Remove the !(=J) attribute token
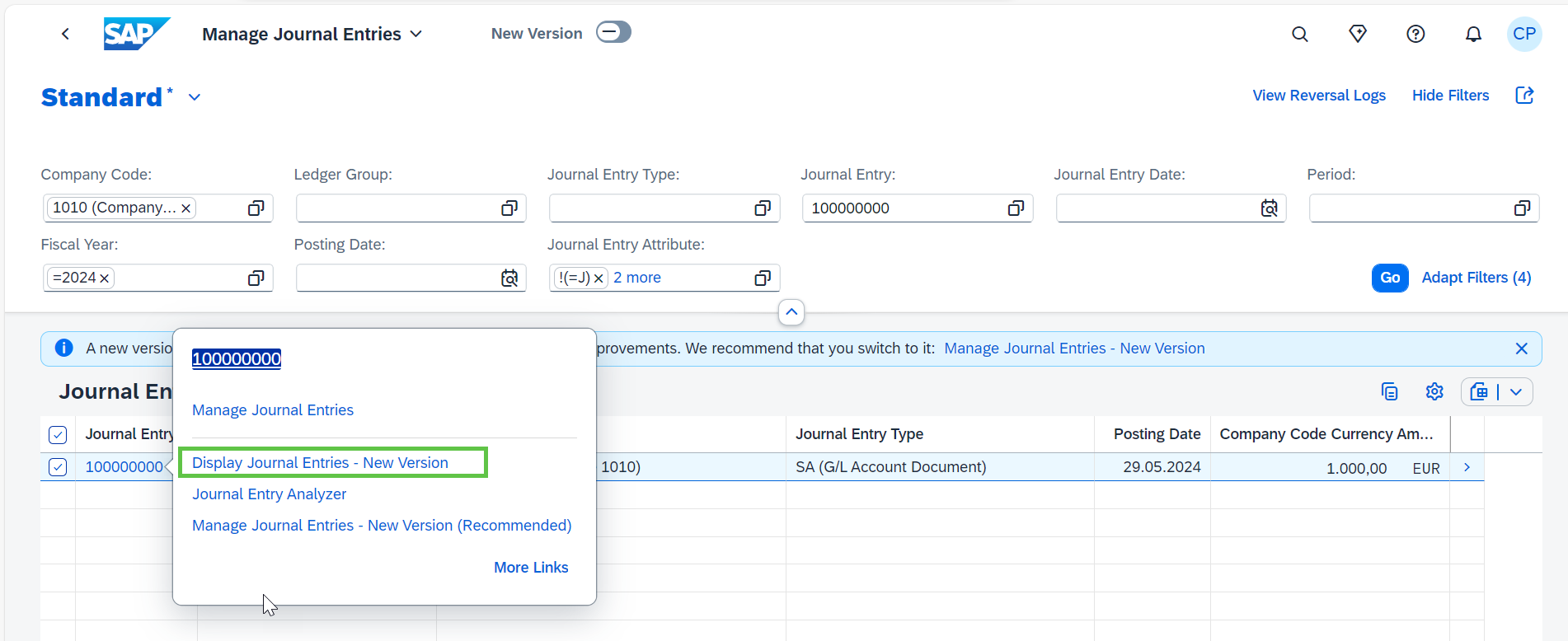The height and width of the screenshot is (641, 1568). (x=599, y=278)
